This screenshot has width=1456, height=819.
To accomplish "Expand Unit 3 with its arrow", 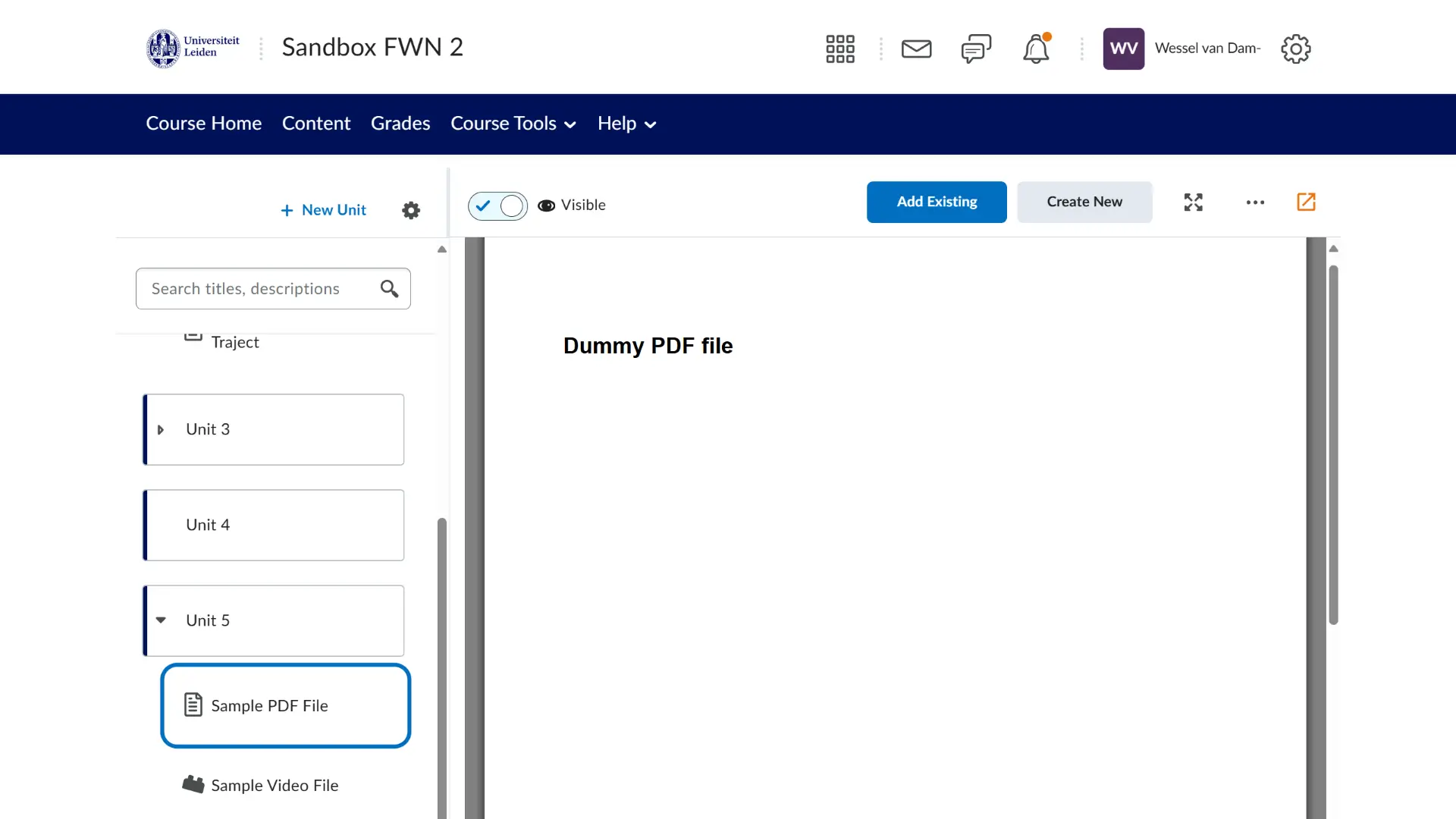I will (x=160, y=430).
